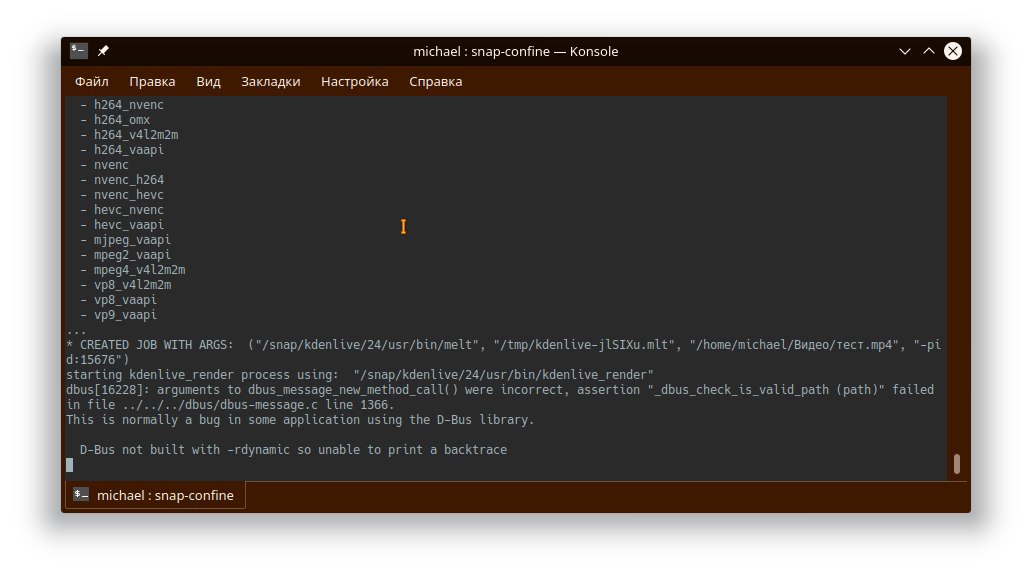This screenshot has width=1032, height=574.
Task: Click the line h264_nvenc
Action: coord(128,105)
